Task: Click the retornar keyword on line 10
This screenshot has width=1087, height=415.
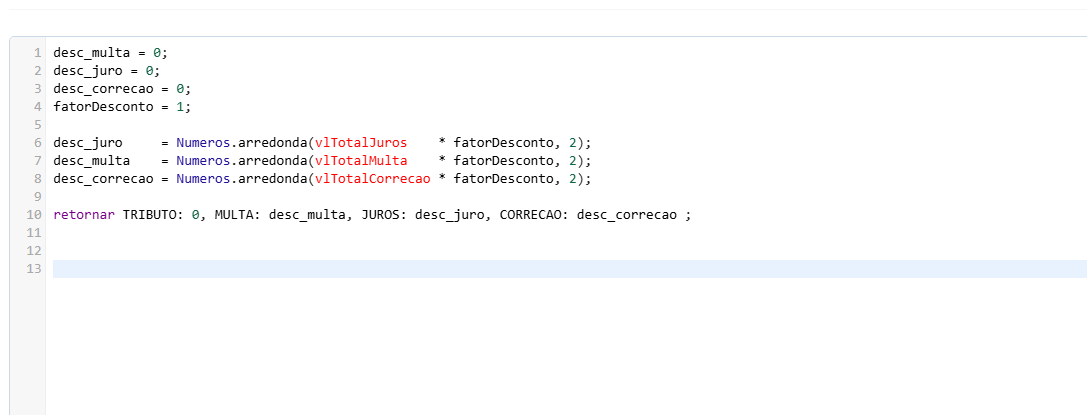Action: (x=84, y=215)
